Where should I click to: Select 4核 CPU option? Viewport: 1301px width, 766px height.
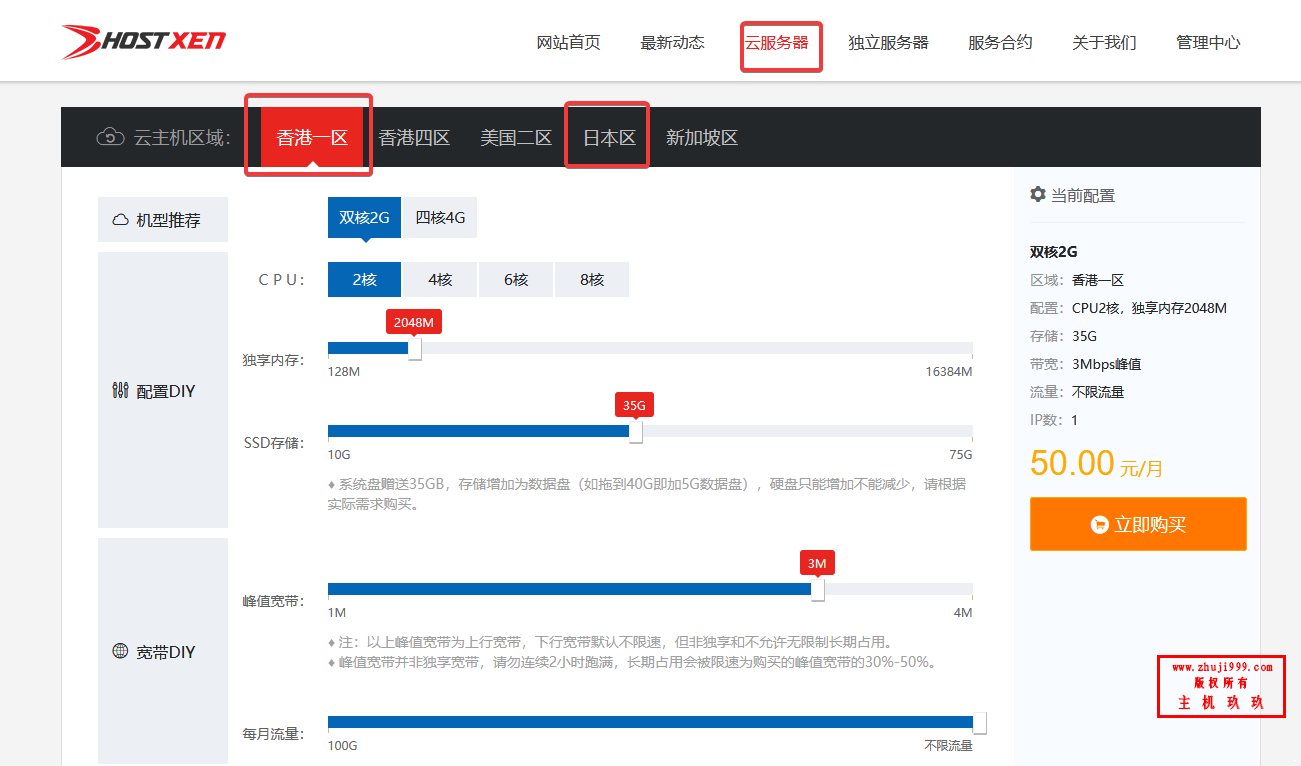click(x=440, y=280)
